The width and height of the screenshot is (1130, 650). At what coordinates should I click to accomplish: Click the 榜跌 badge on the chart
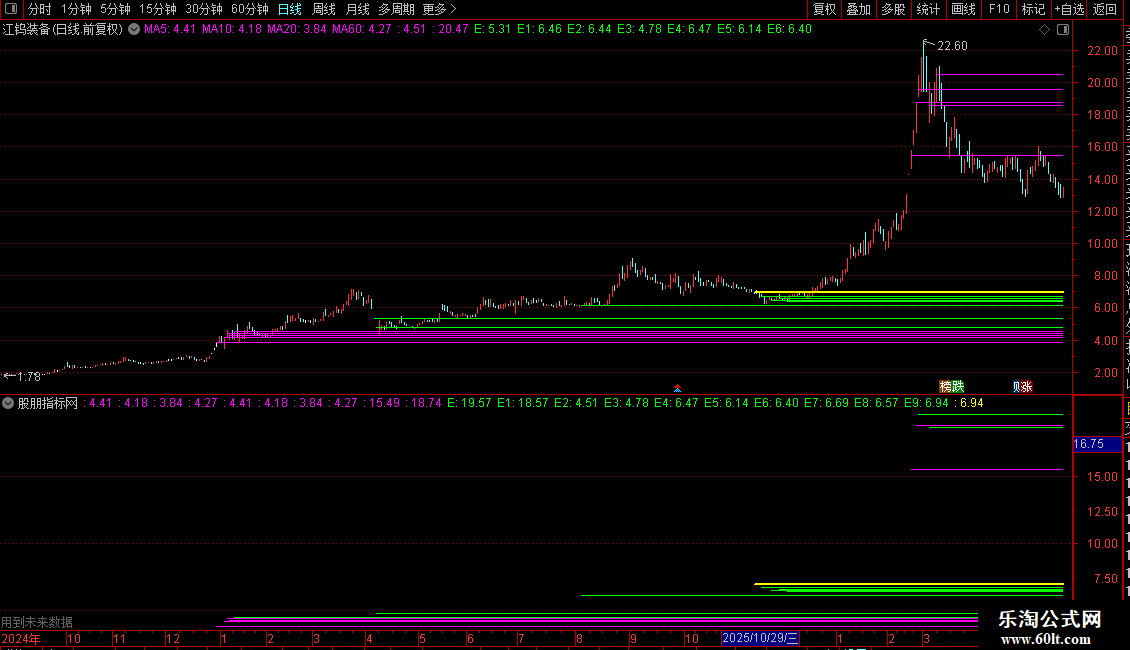tap(951, 387)
